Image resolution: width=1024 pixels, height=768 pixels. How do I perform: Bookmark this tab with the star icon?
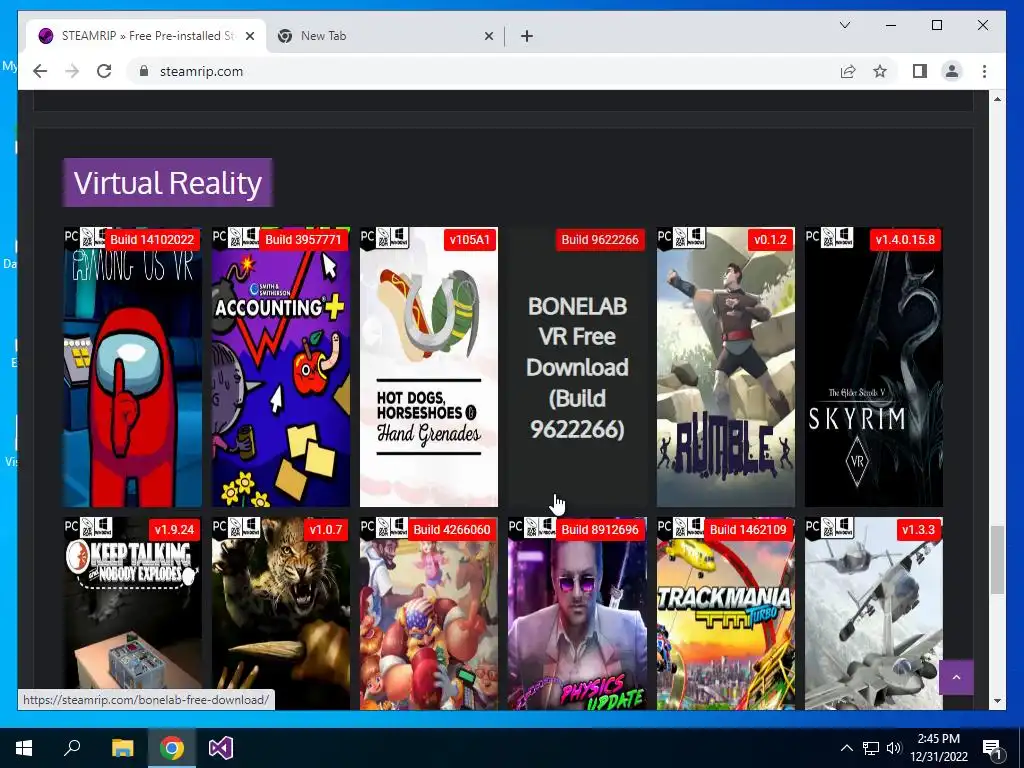pyautogui.click(x=880, y=71)
